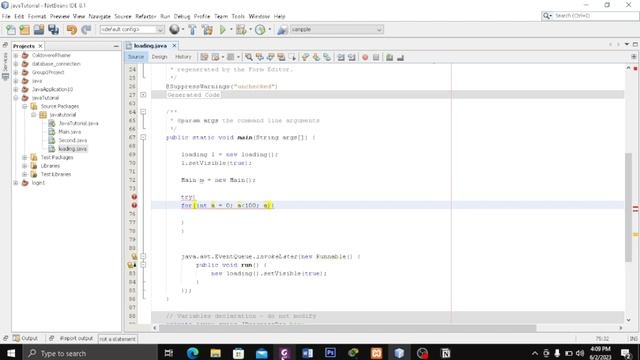The width and height of the screenshot is (640, 360).
Task: Click the green Run Project icon
Action: [x=222, y=29]
